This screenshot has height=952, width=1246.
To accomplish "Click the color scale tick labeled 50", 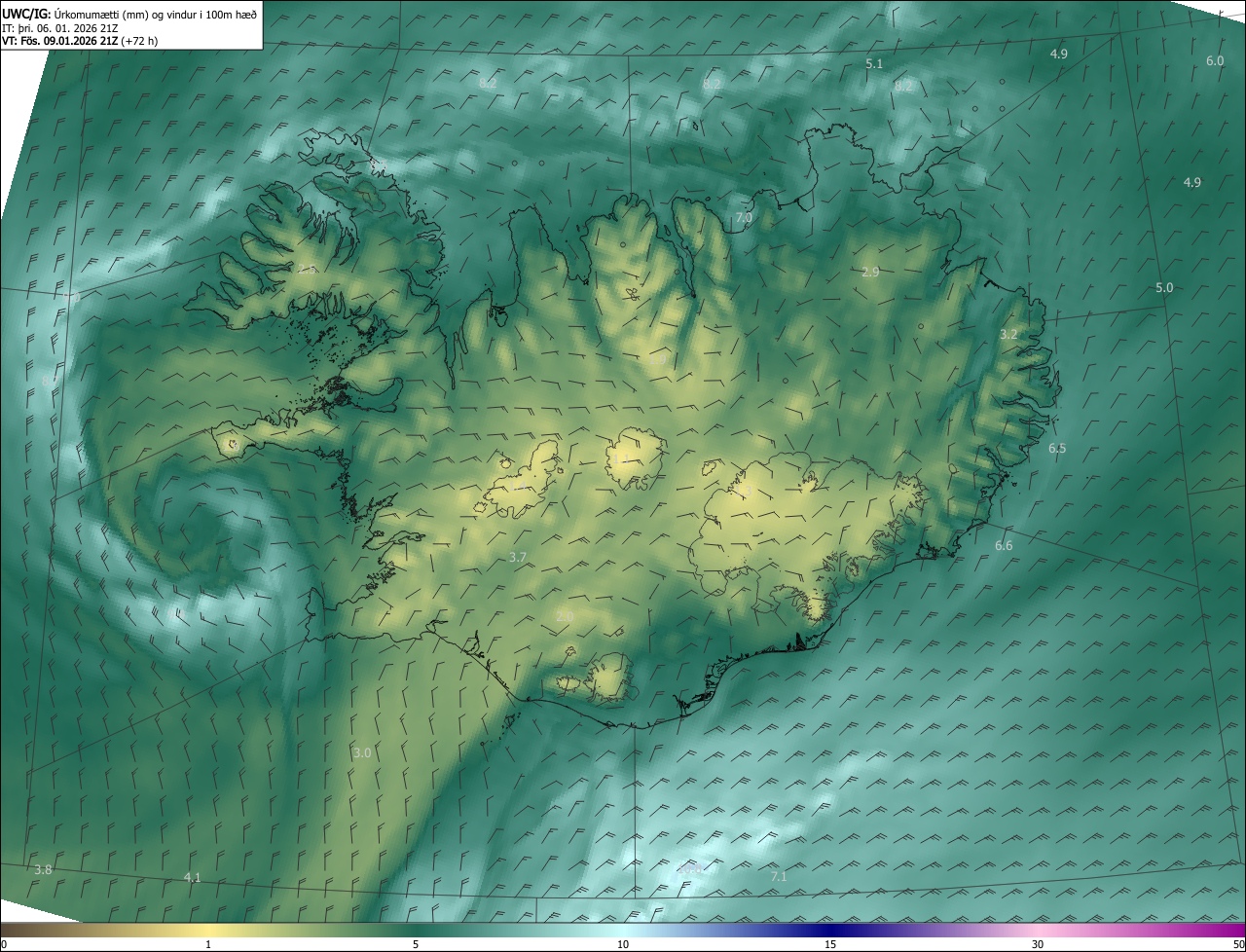I will [1238, 945].
